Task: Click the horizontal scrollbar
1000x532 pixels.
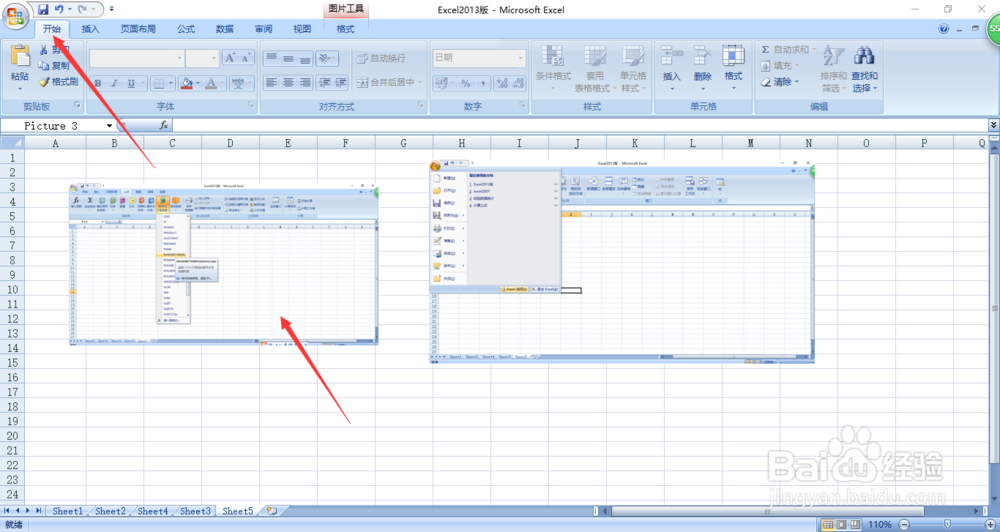Action: (767, 511)
